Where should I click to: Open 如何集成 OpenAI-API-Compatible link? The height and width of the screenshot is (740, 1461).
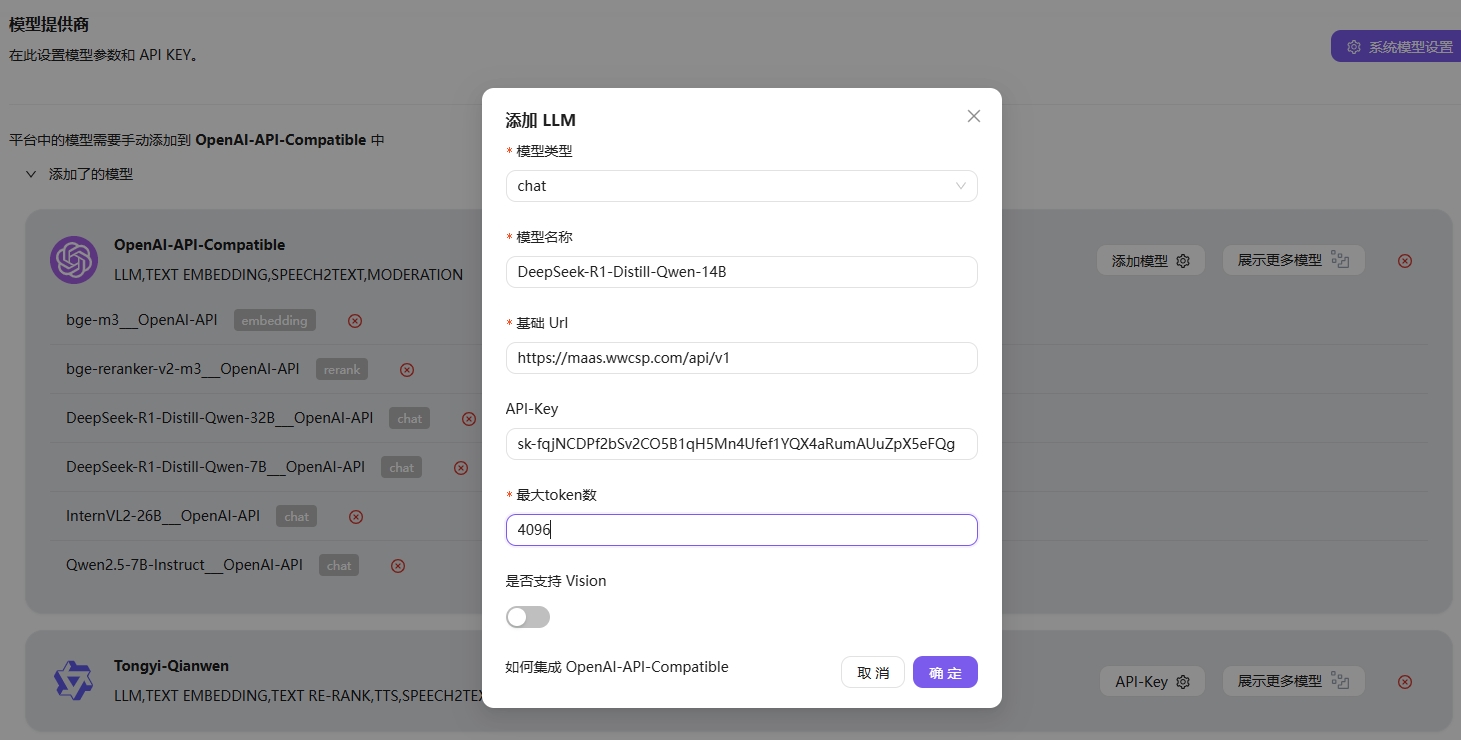tap(617, 667)
